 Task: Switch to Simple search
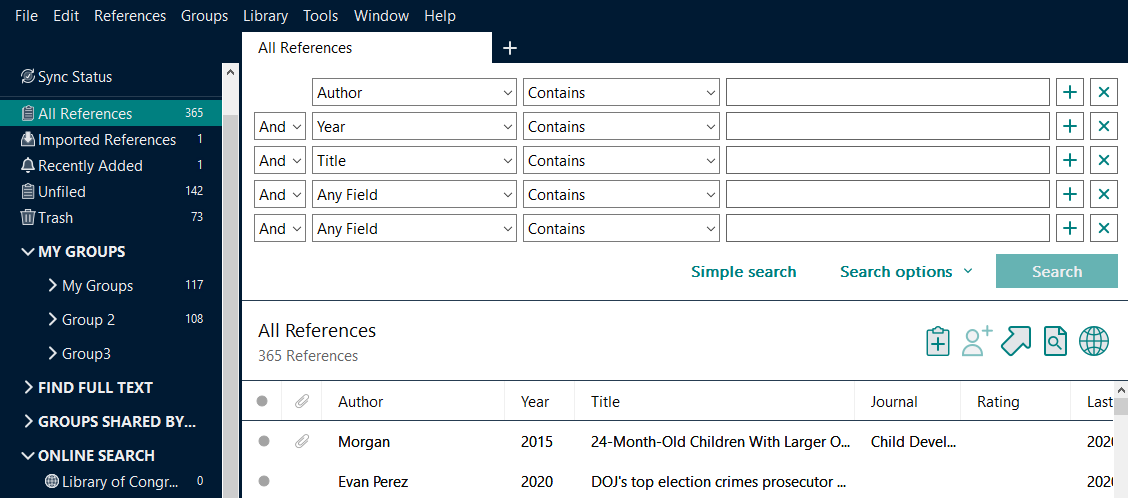pyautogui.click(x=743, y=272)
